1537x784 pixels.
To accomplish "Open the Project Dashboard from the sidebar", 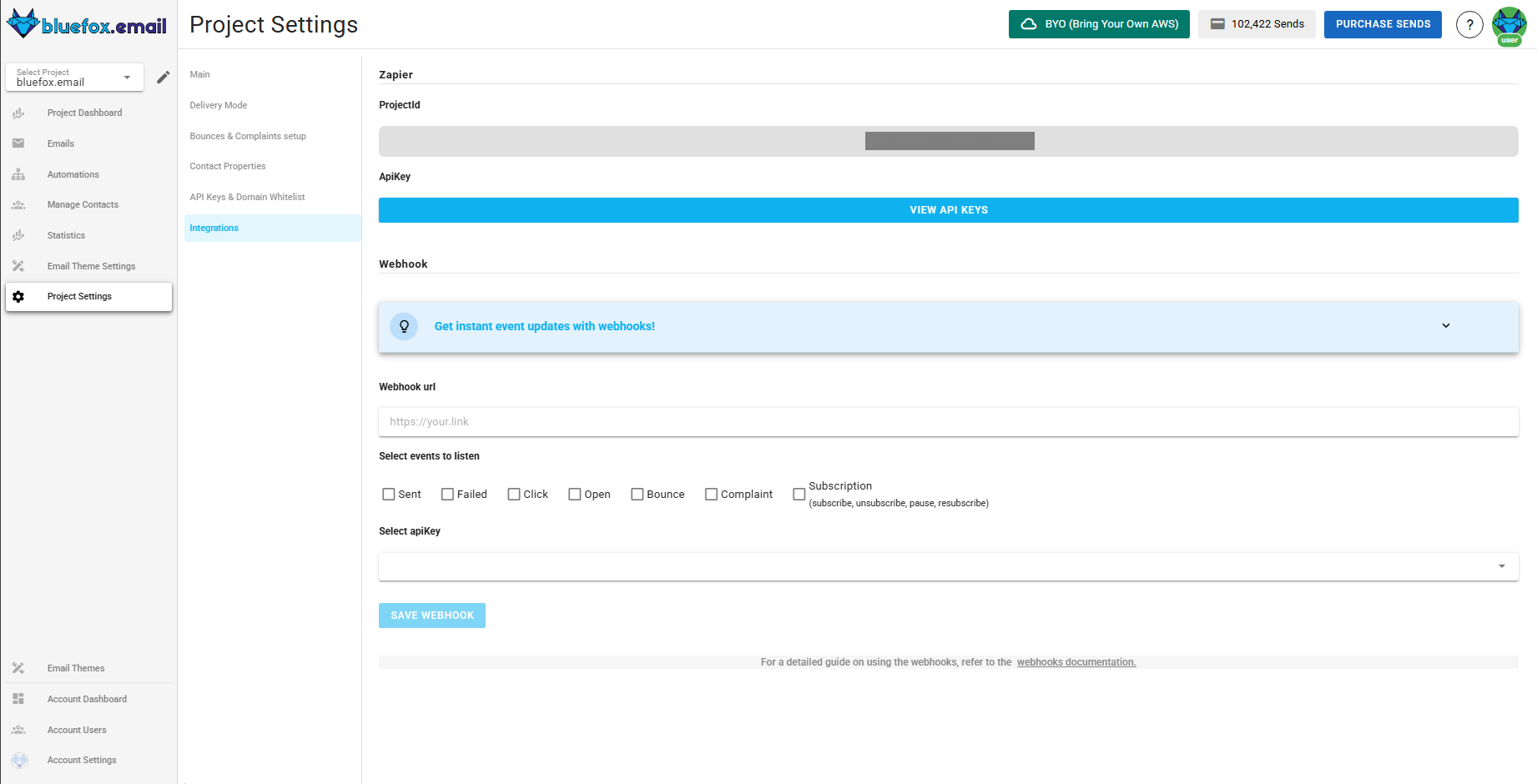I will pyautogui.click(x=18, y=113).
